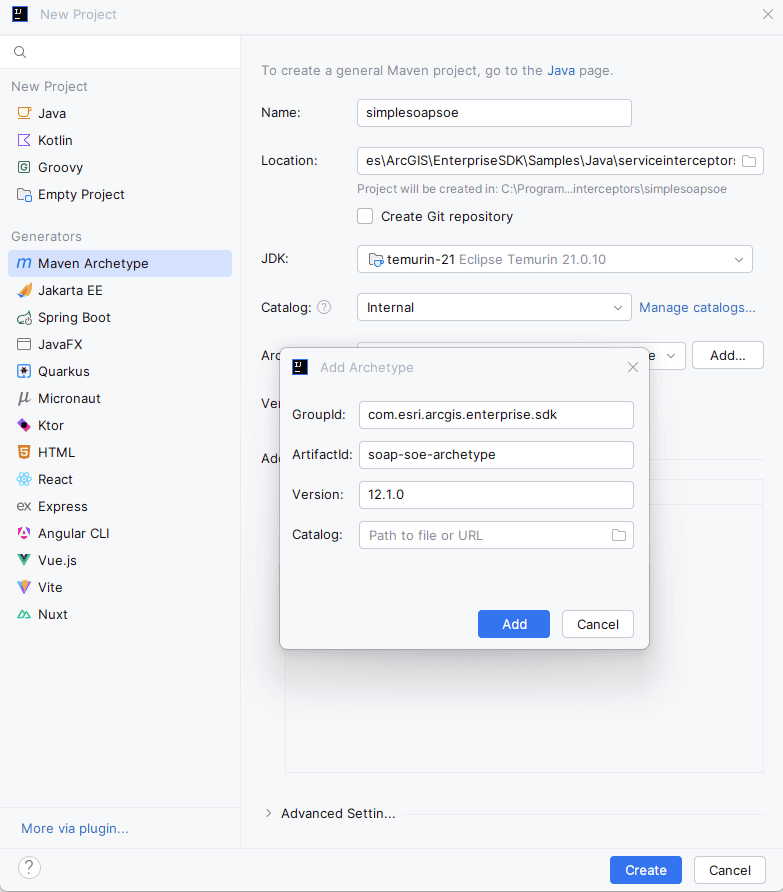The width and height of the screenshot is (783, 892).
Task: Enable Create Git repository checkbox
Action: [x=365, y=216]
